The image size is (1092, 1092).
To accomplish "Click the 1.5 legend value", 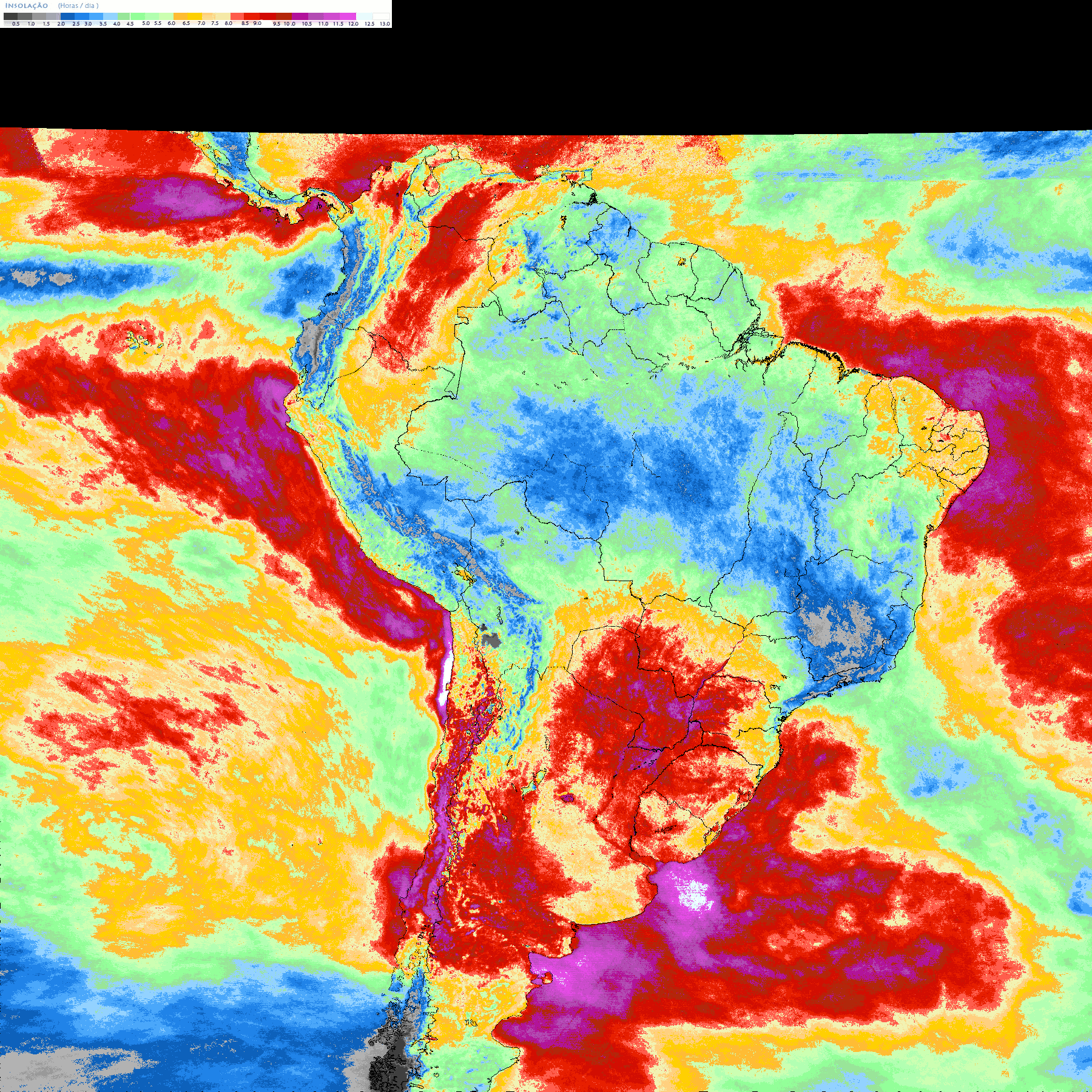I will click(x=46, y=24).
